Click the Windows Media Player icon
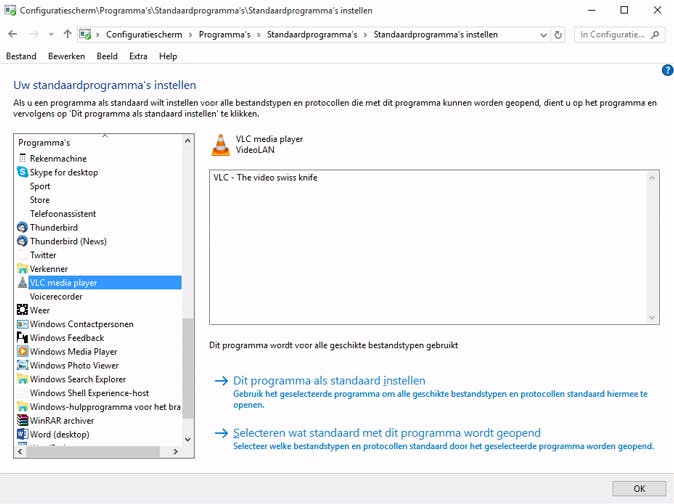 [x=22, y=351]
